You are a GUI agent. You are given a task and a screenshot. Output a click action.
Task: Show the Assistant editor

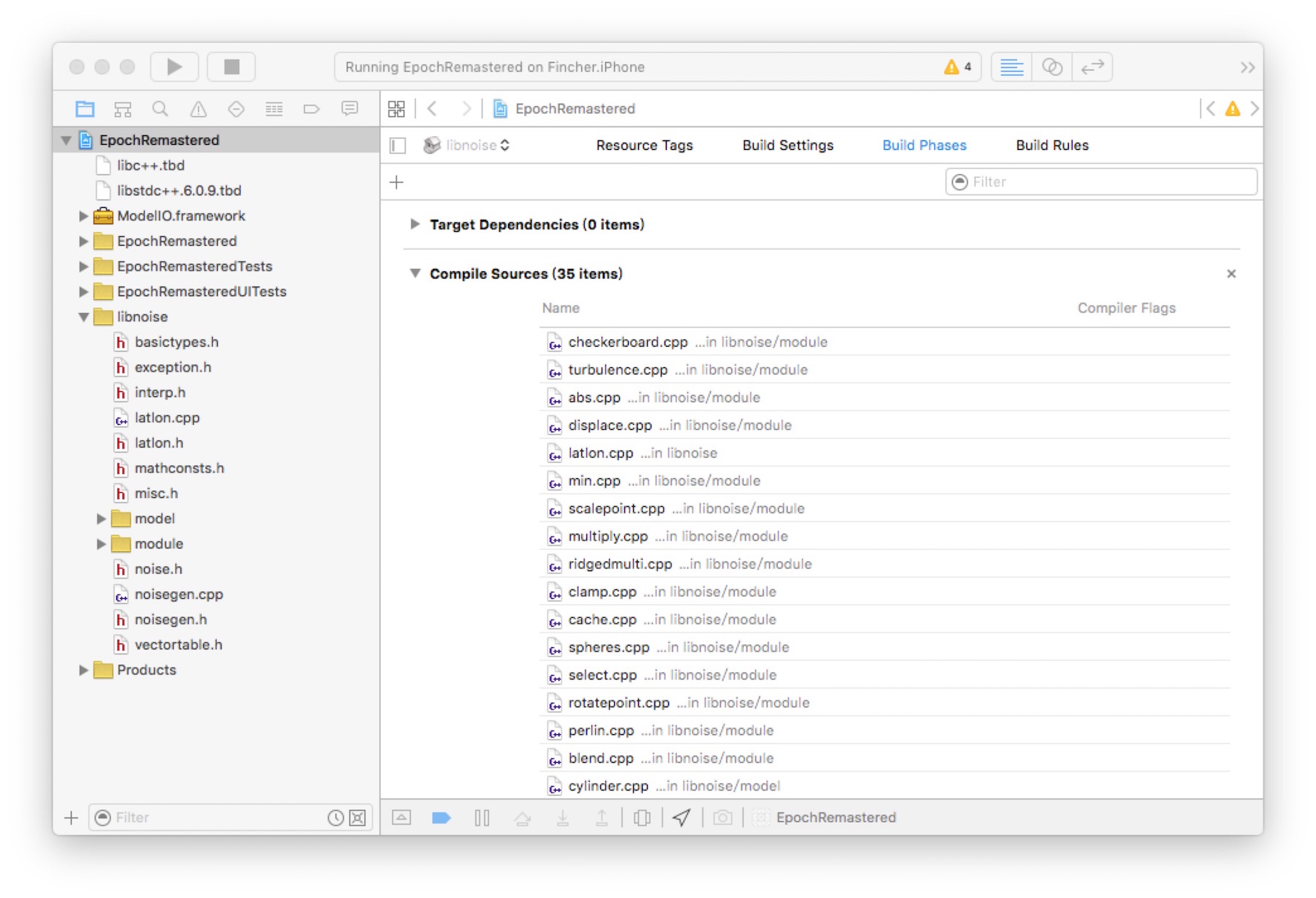click(x=1052, y=67)
